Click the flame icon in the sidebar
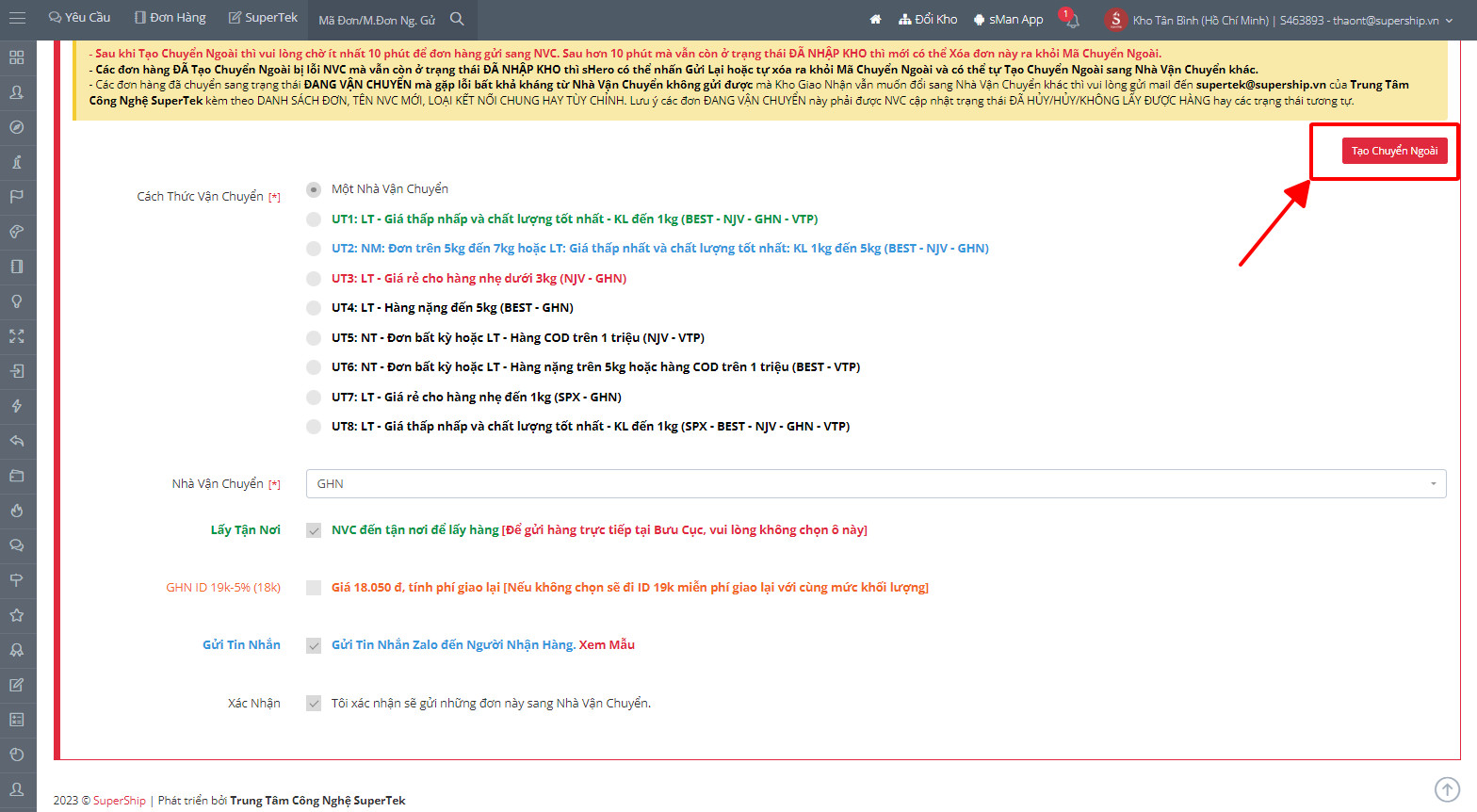 tap(17, 511)
